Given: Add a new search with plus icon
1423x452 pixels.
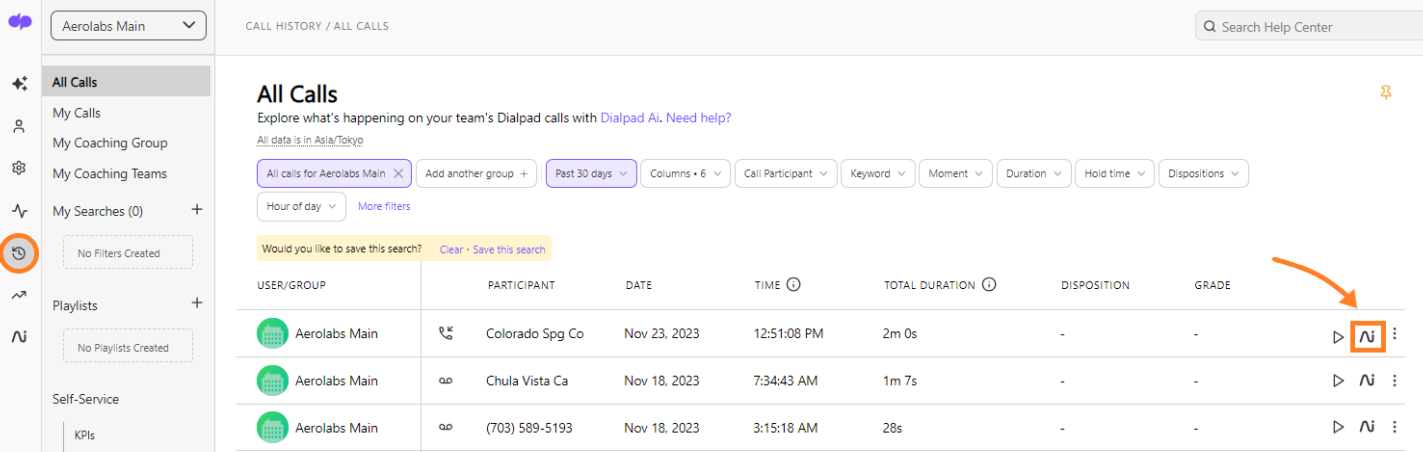Looking at the screenshot, I should coord(197,210).
